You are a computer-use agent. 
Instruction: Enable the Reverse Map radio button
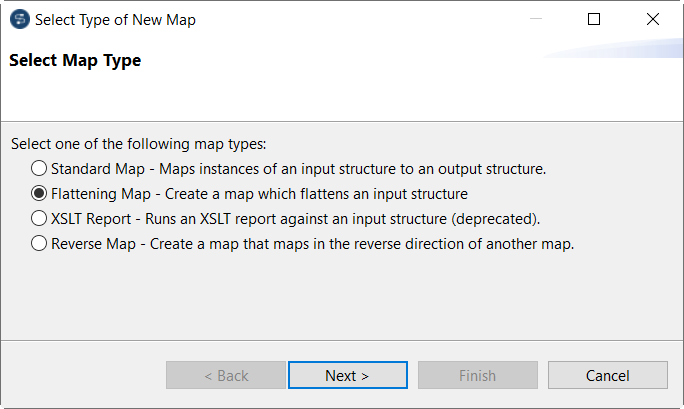click(39, 243)
